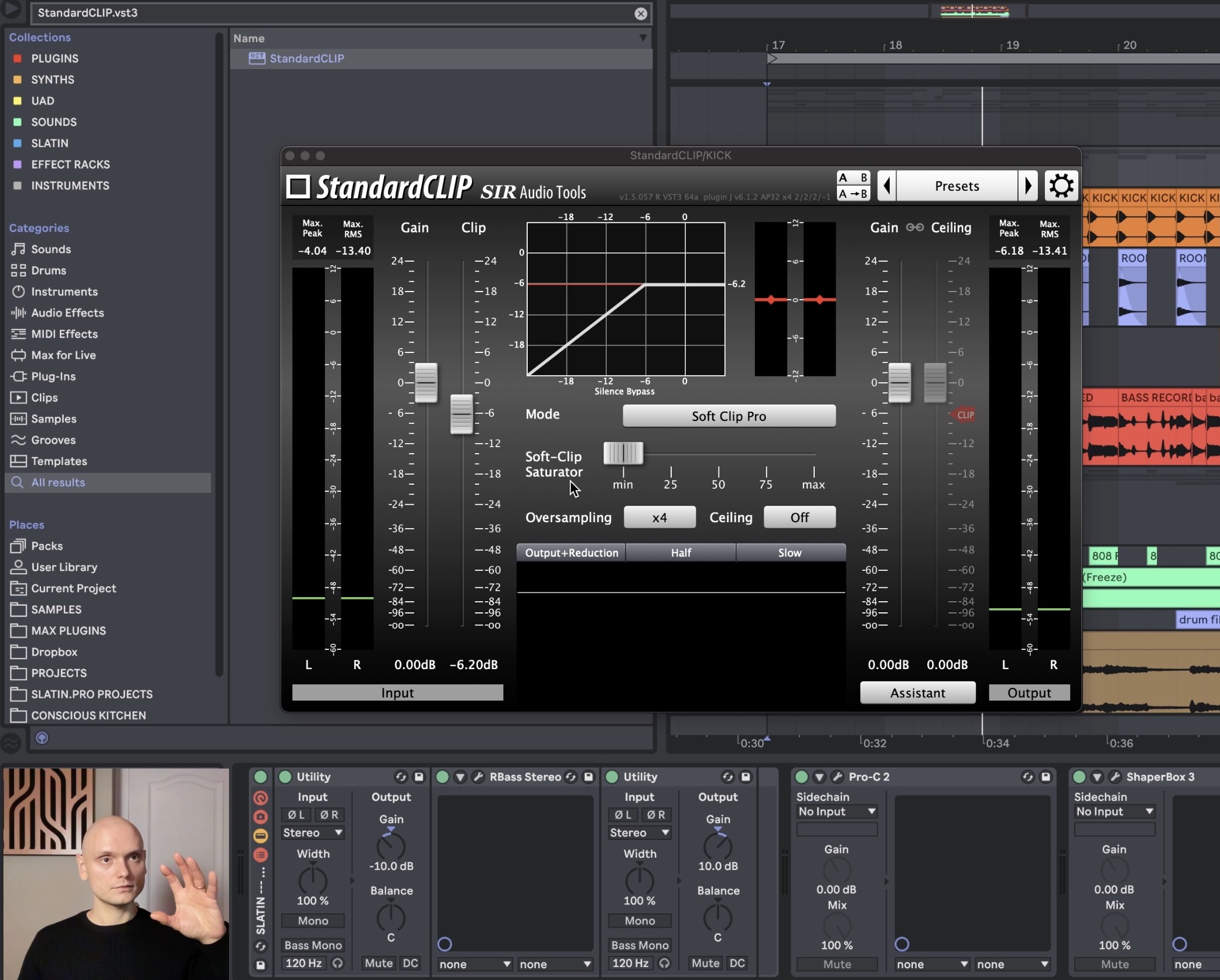Click the Soft-Clip Saturator slider handle
1220x980 pixels.
[624, 453]
